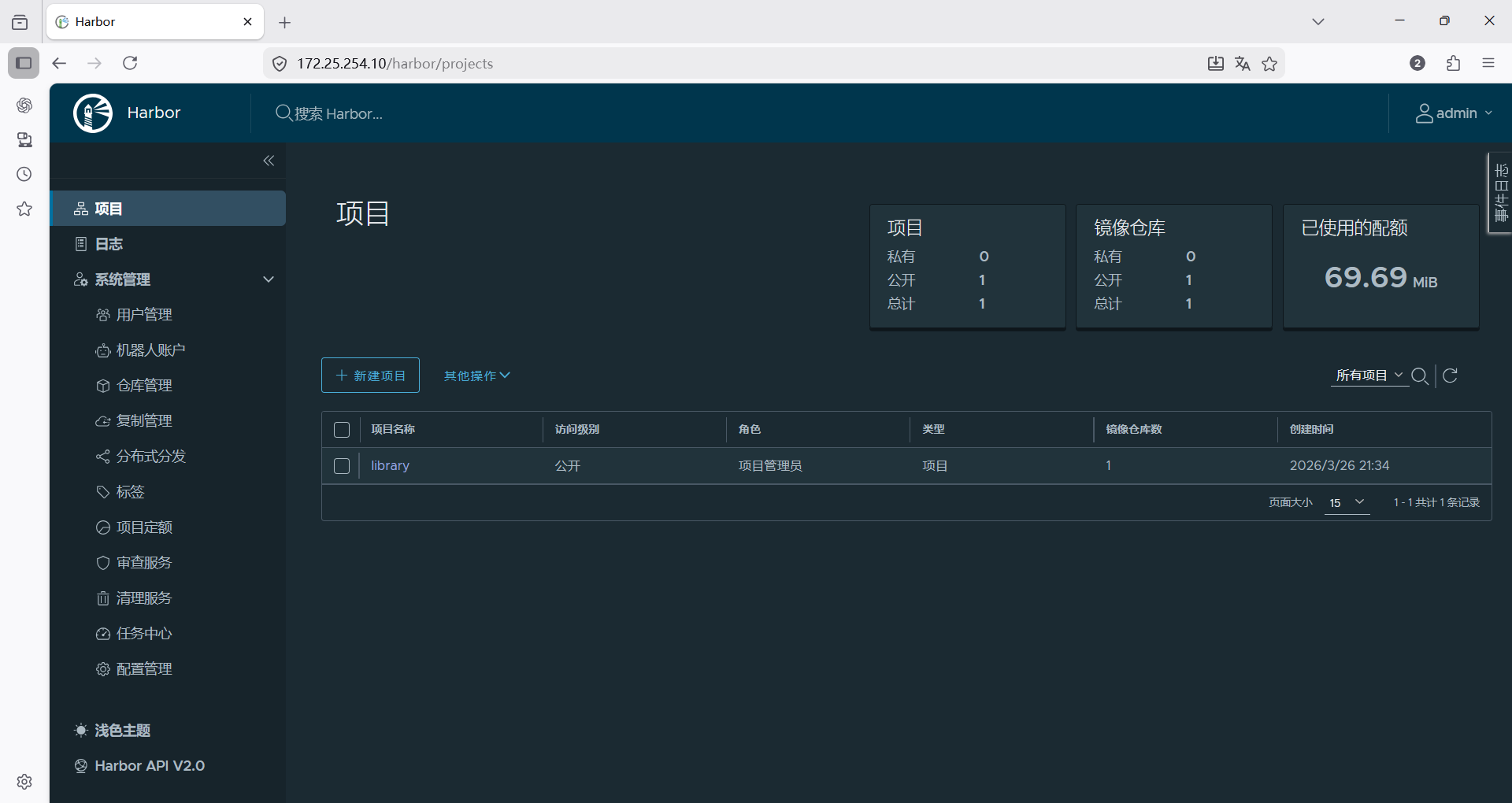Check the library project row checkbox

(342, 466)
